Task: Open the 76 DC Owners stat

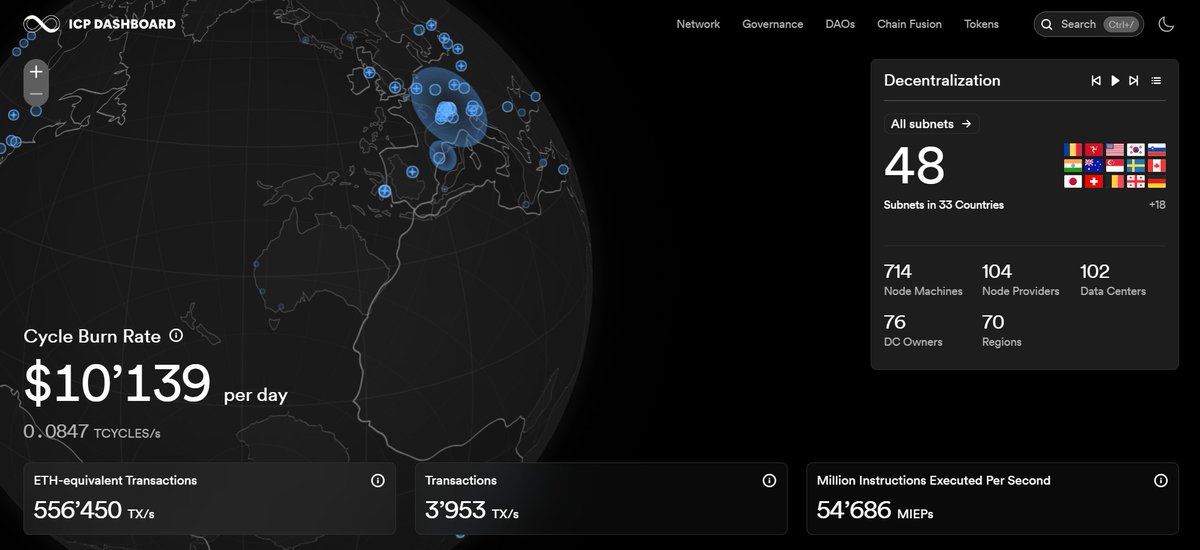Action: pyautogui.click(x=913, y=331)
